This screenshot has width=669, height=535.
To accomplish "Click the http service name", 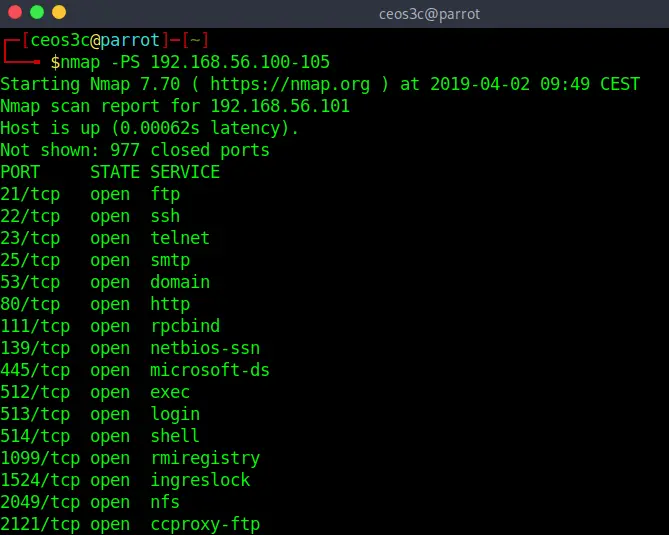I will coord(170,305).
